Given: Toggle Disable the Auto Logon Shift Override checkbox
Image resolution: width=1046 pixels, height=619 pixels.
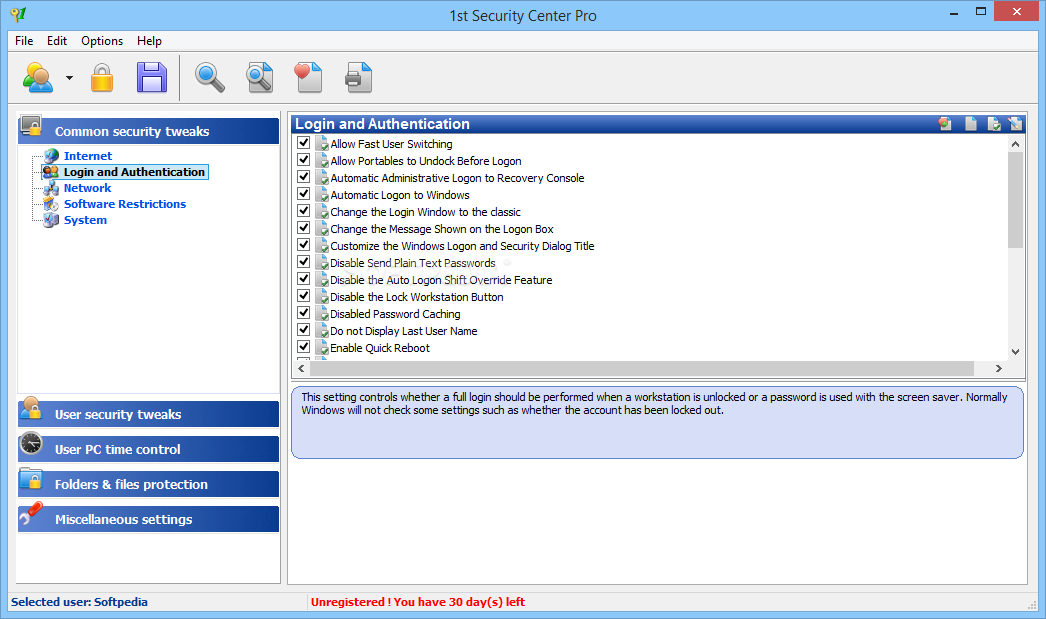Looking at the screenshot, I should tap(304, 279).
